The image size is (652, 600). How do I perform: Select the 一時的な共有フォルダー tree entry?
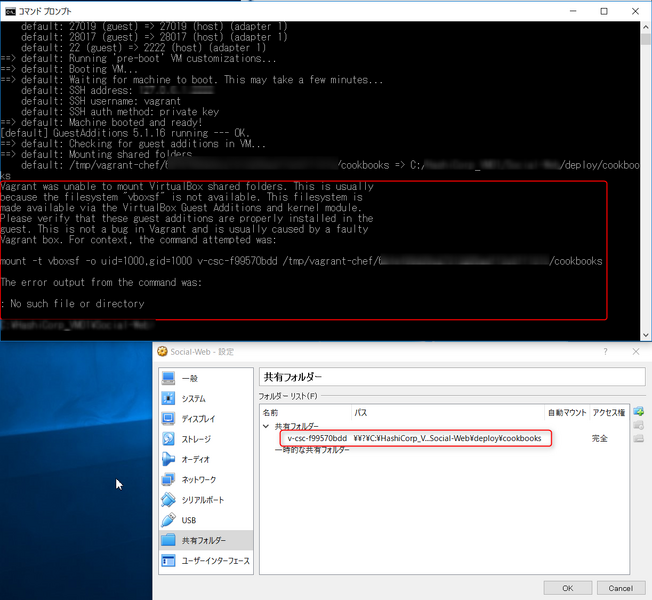(312, 450)
